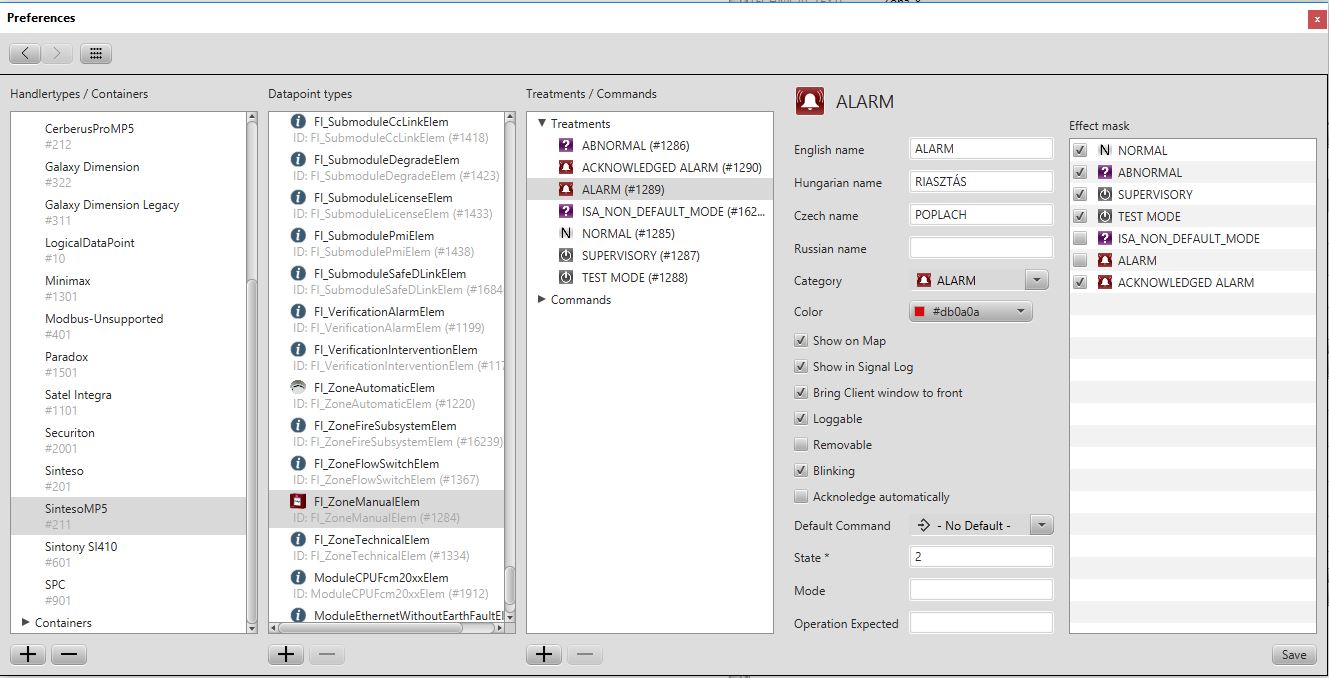Check ISA_NON_DEFAULT_MODE in Effect mask
Screen dimensions: 1329x678
(1080, 239)
